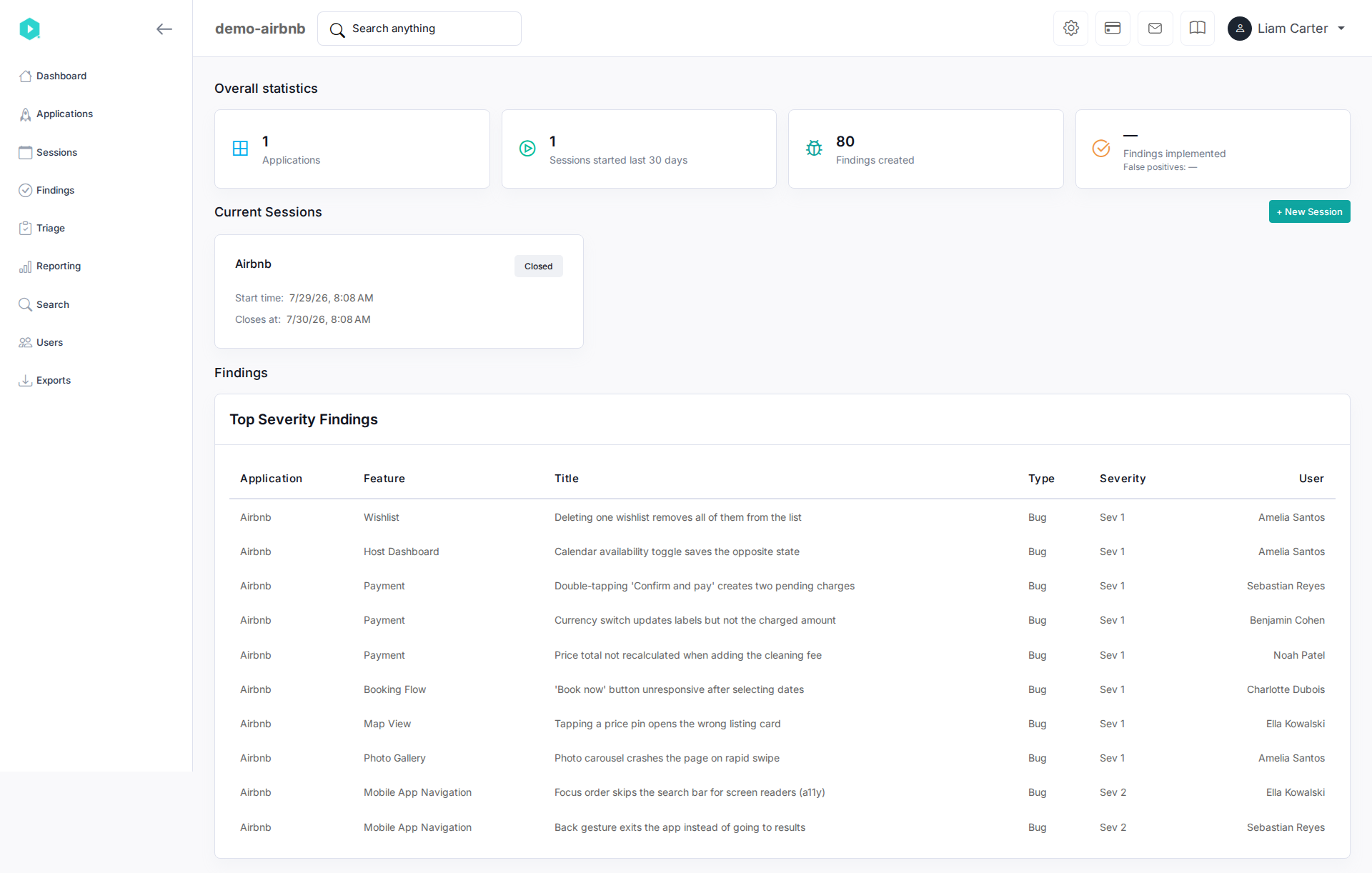Click the Reporting bar chart icon
The height and width of the screenshot is (873, 1372).
point(25,266)
